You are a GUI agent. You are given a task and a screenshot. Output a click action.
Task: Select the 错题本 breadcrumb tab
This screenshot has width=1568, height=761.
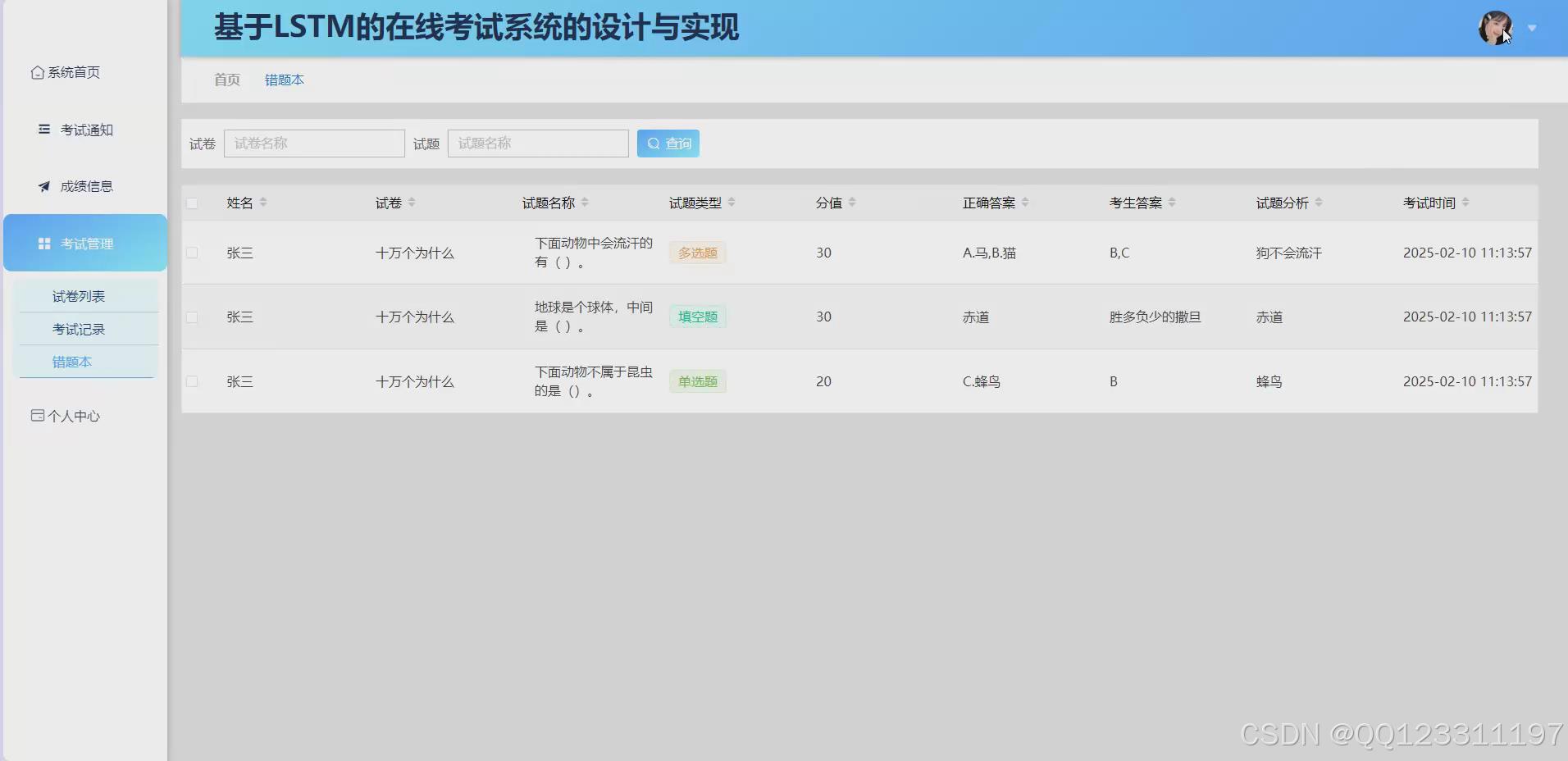[x=284, y=80]
